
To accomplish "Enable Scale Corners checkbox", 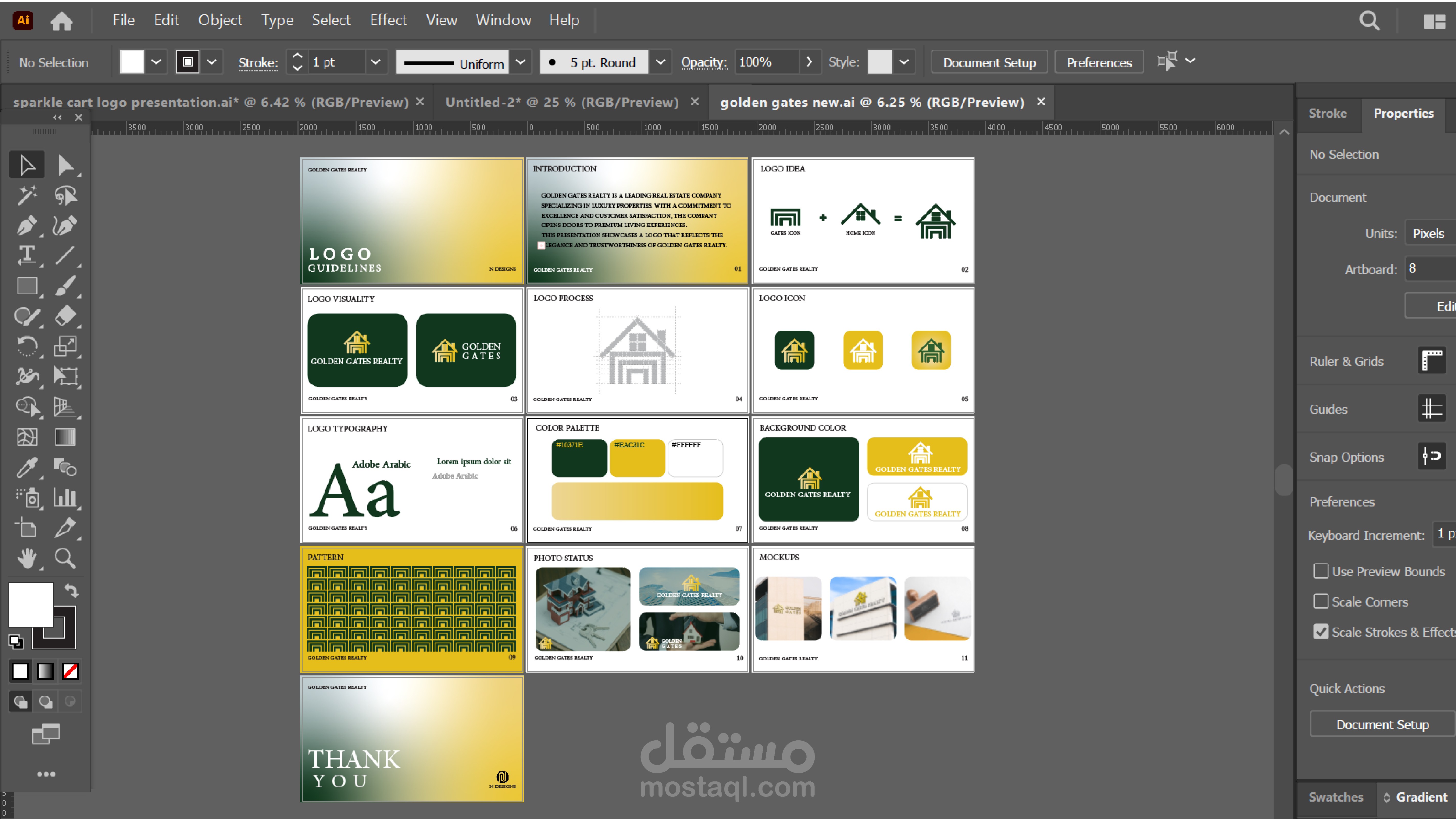I will click(1321, 601).
